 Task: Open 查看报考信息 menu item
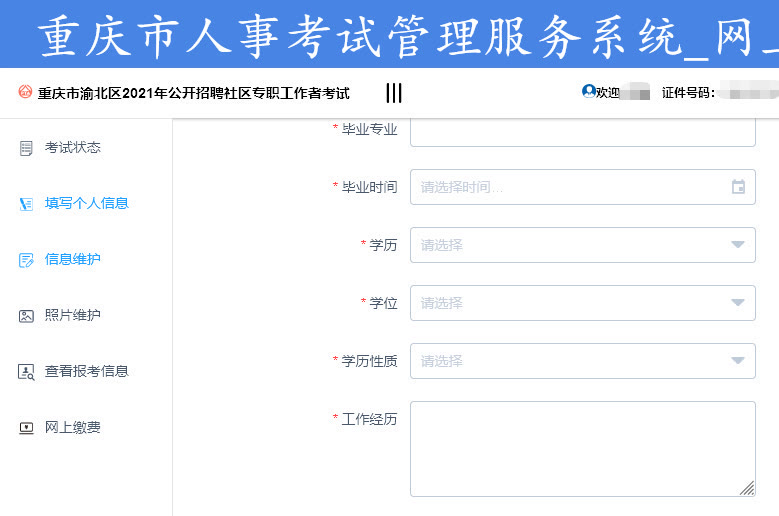point(86,371)
